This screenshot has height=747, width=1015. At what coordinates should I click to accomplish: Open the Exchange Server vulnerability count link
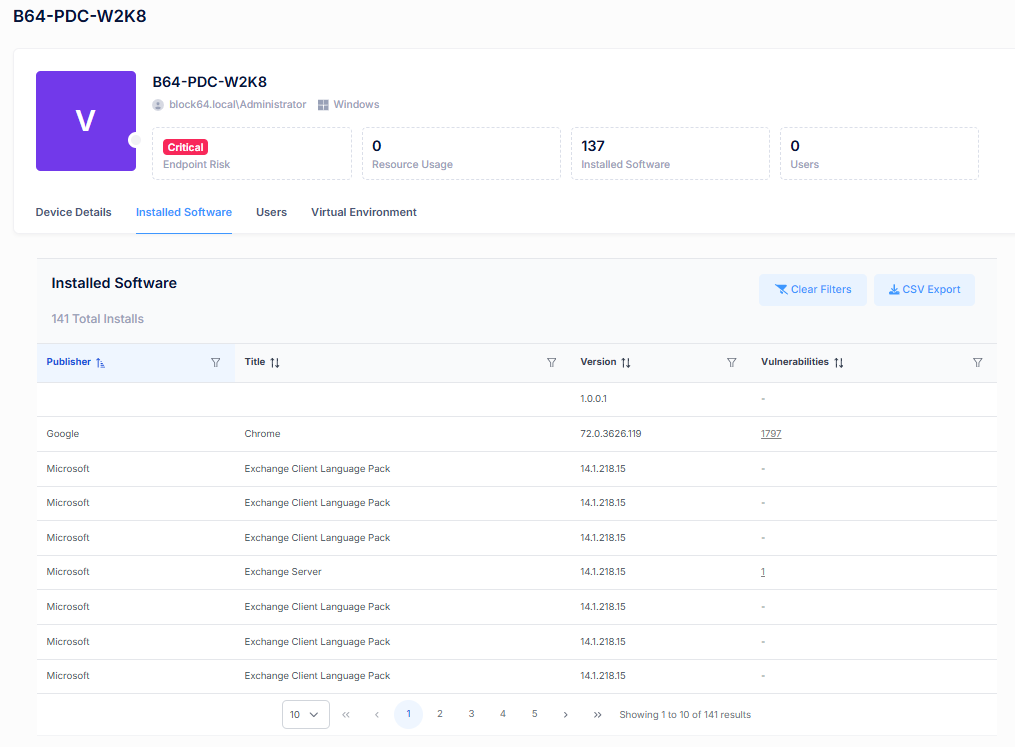point(763,572)
